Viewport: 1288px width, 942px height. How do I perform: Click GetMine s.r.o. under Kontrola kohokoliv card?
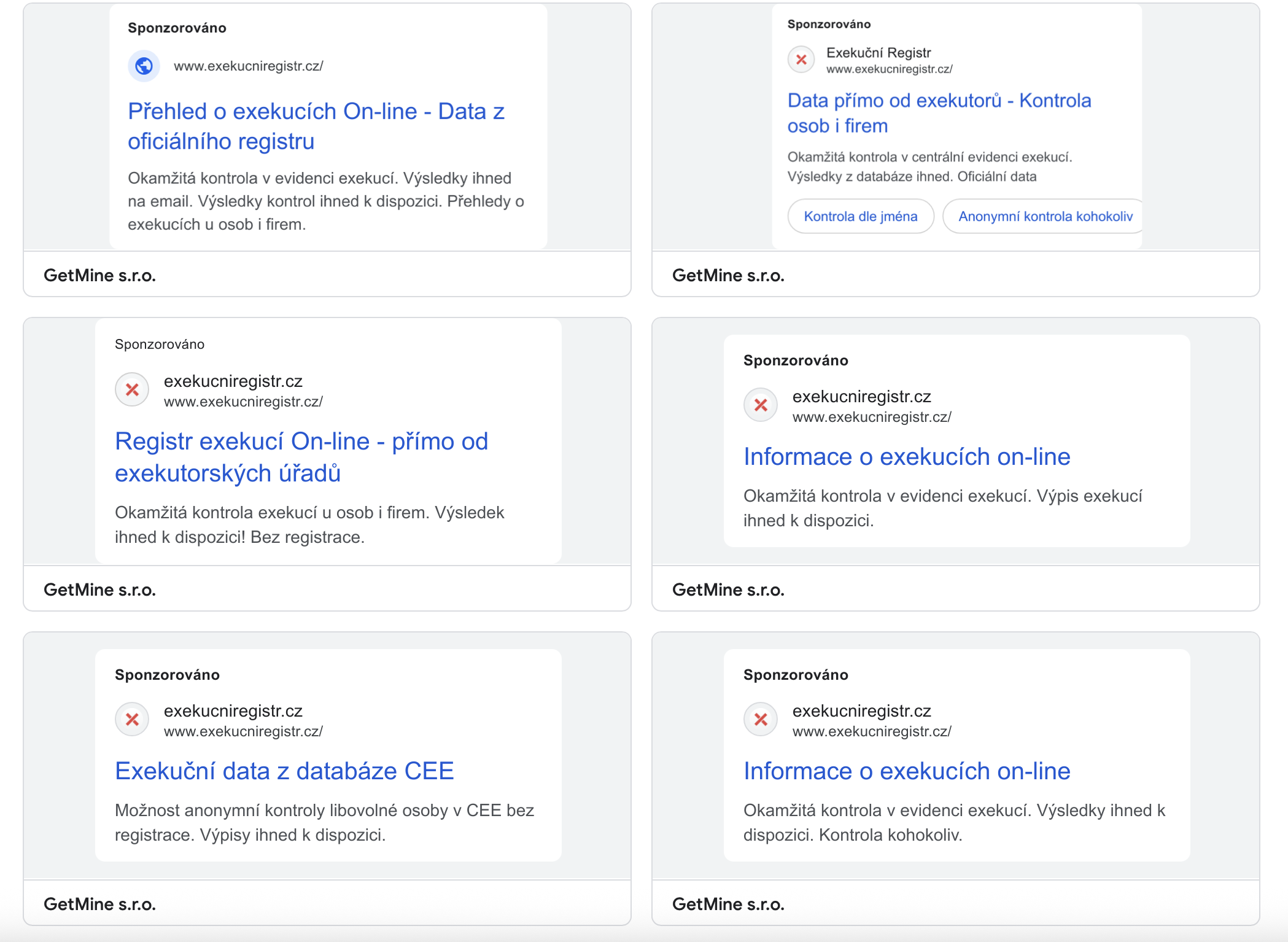pyautogui.click(x=729, y=905)
